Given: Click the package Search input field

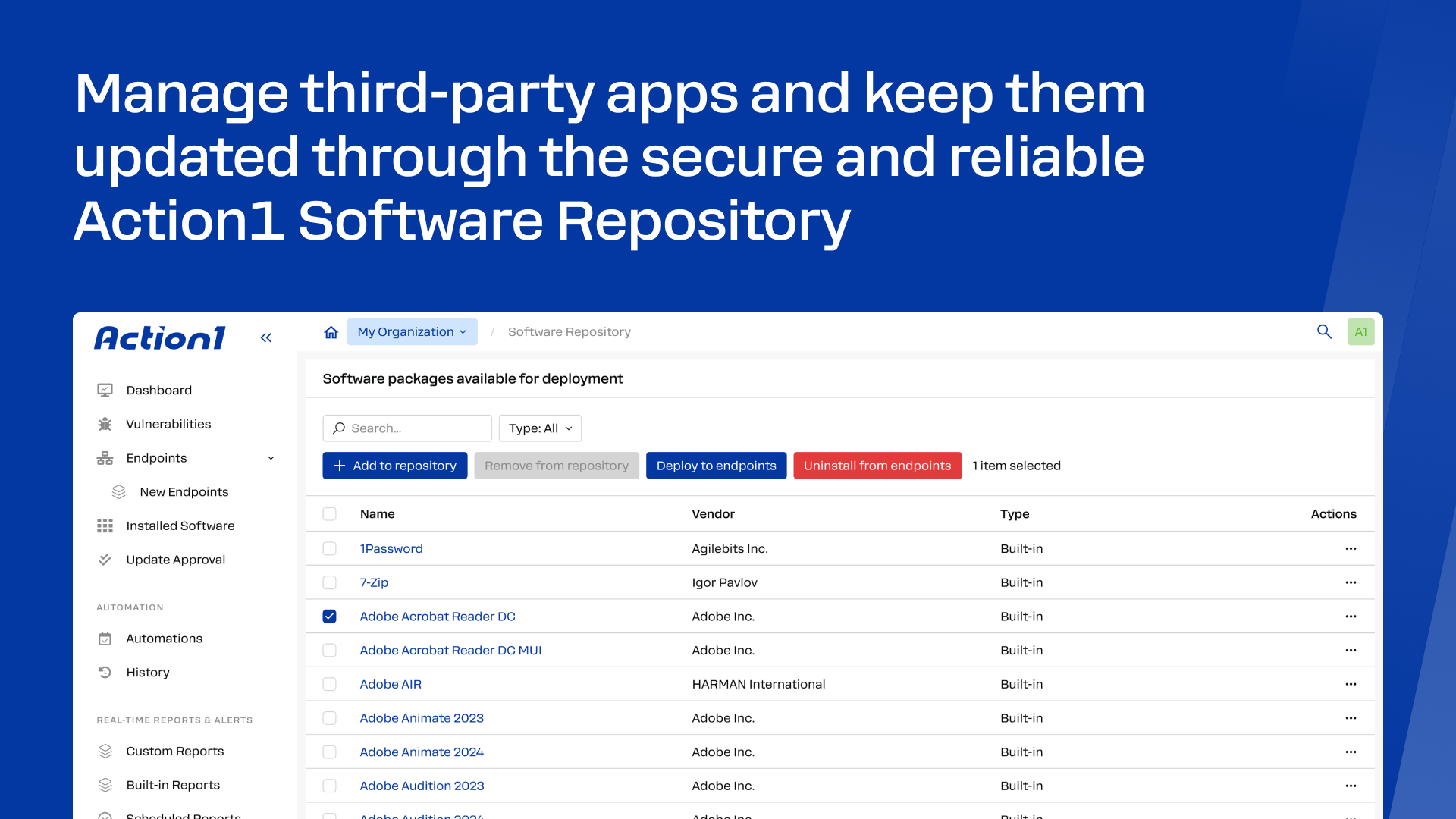Looking at the screenshot, I should [407, 428].
